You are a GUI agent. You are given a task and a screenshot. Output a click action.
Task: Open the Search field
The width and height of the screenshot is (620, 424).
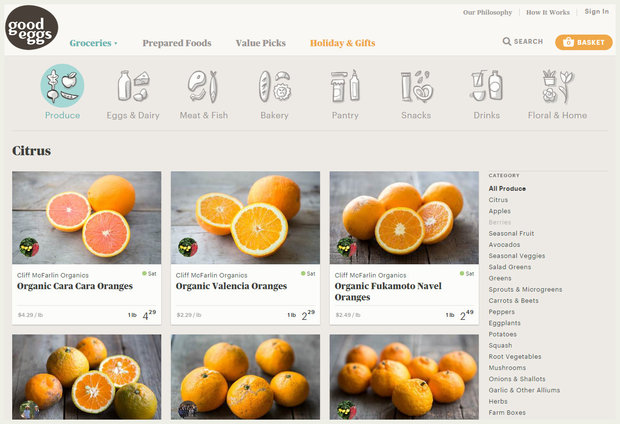click(523, 42)
